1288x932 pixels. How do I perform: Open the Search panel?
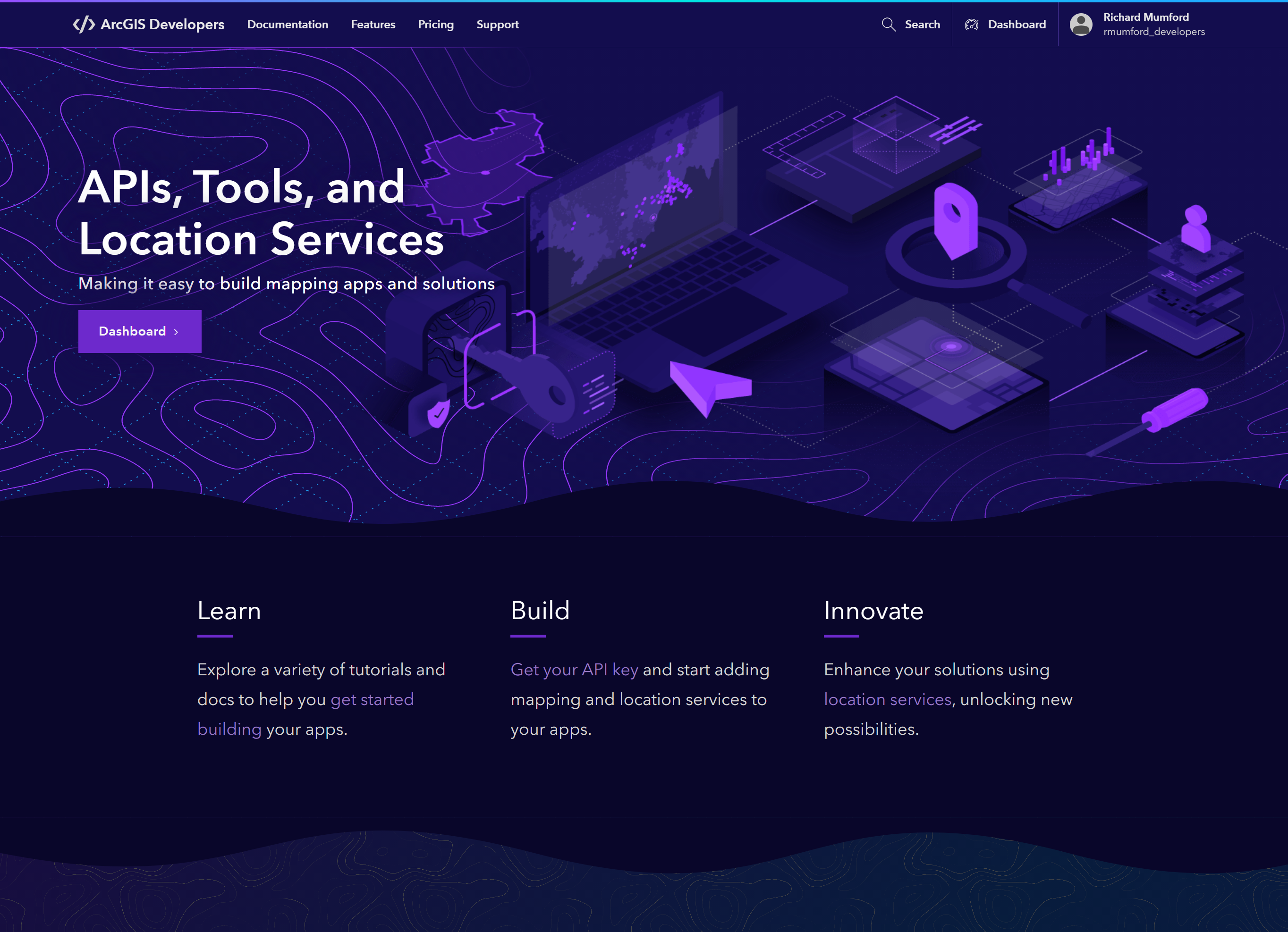[x=910, y=24]
